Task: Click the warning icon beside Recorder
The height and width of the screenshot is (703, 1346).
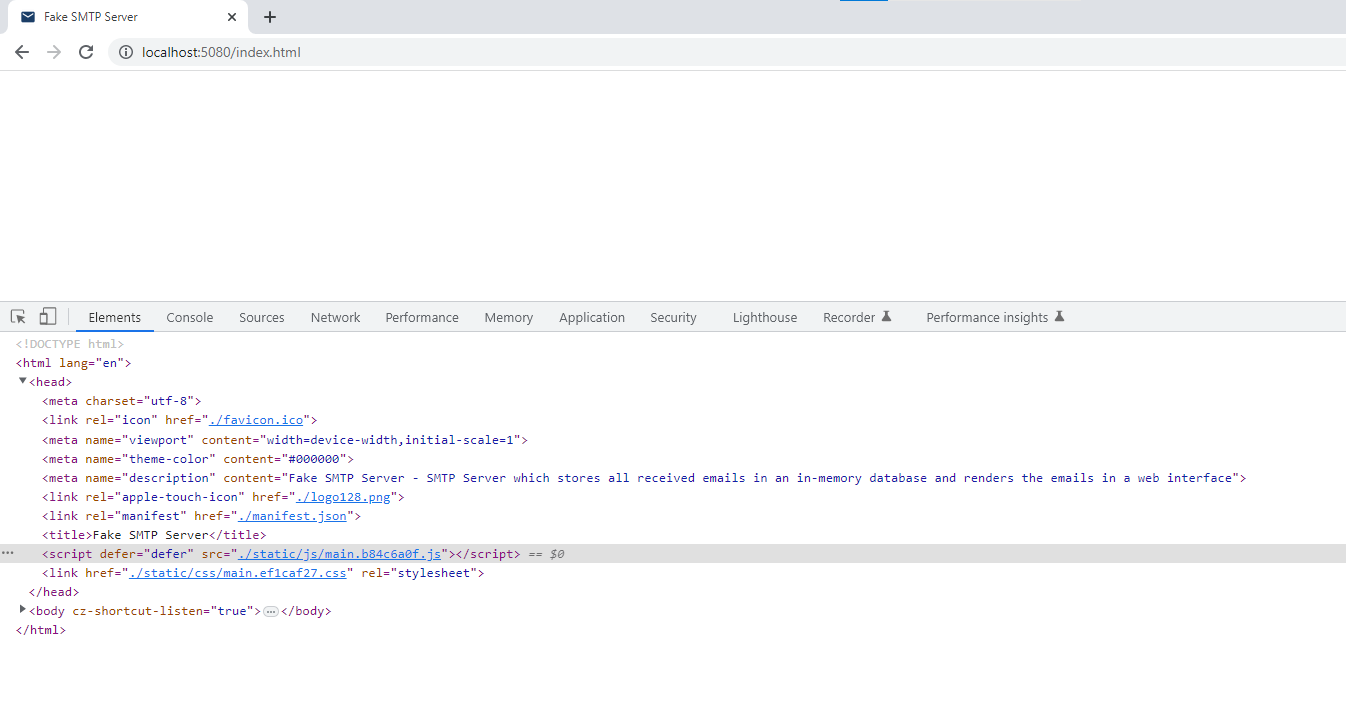Action: pos(886,316)
